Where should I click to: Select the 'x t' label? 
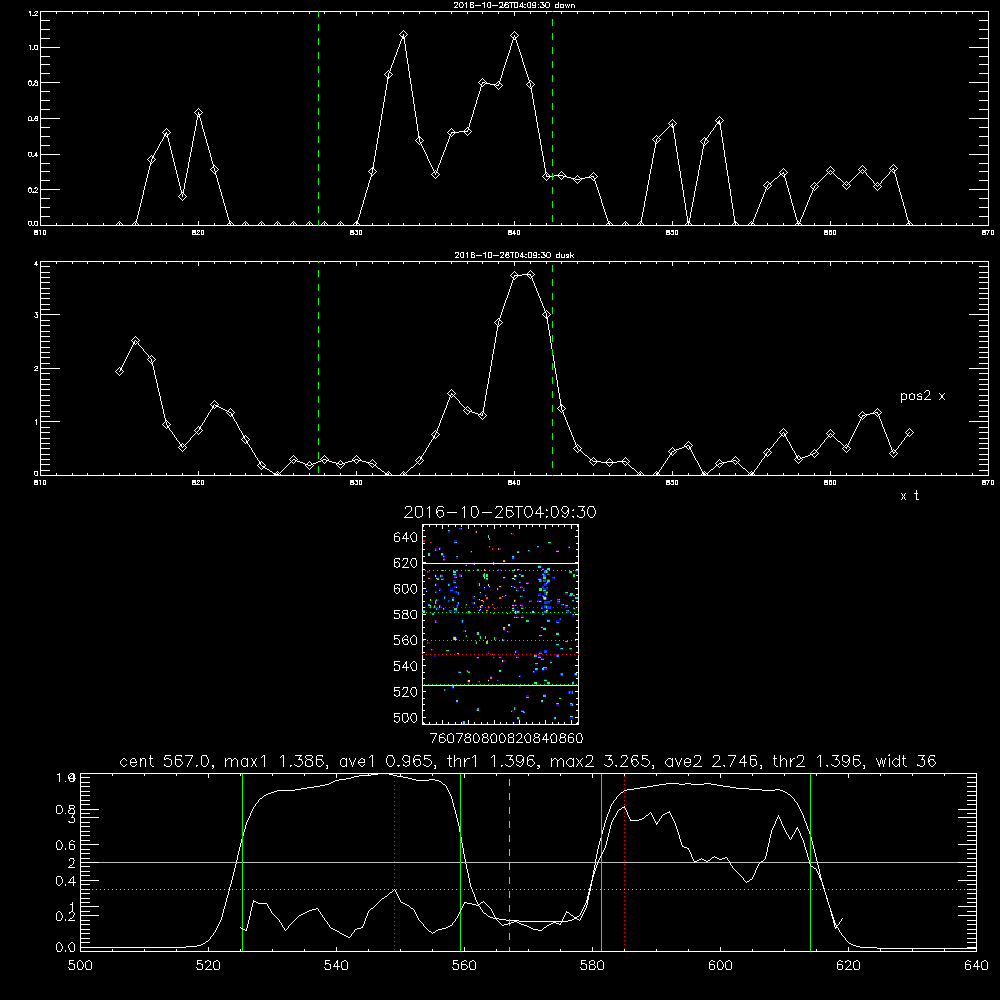coord(909,496)
